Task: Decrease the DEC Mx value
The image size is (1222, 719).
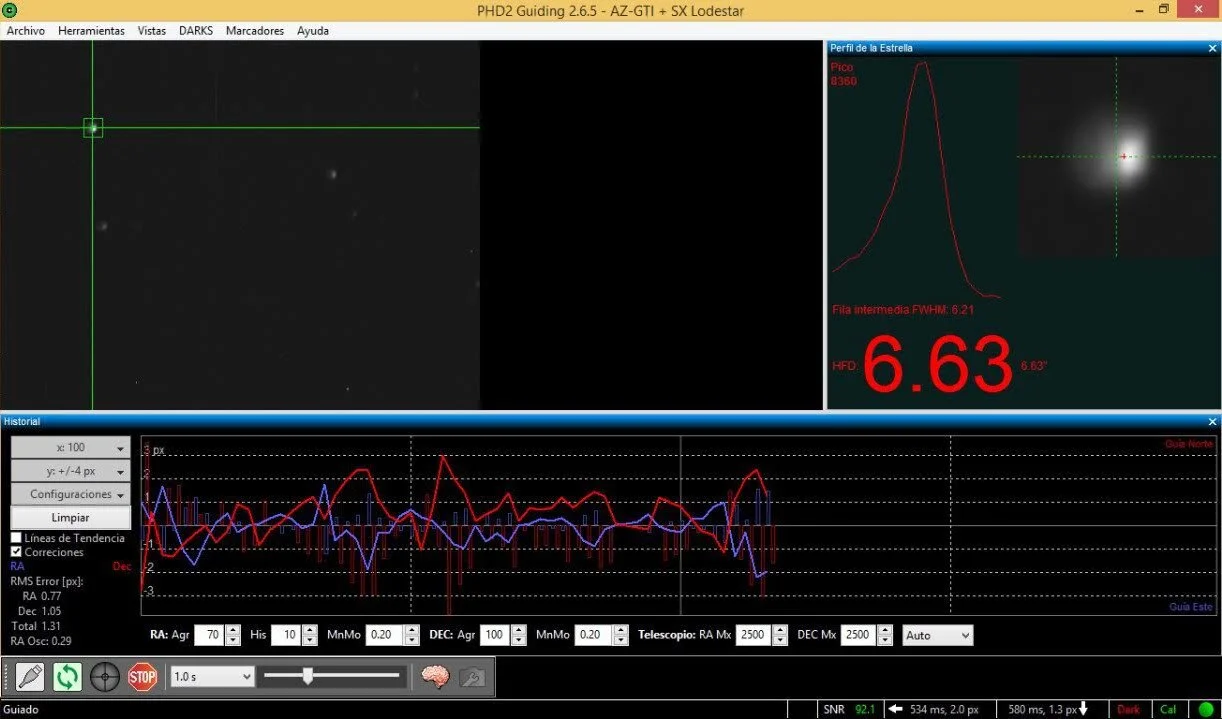Action: point(884,640)
